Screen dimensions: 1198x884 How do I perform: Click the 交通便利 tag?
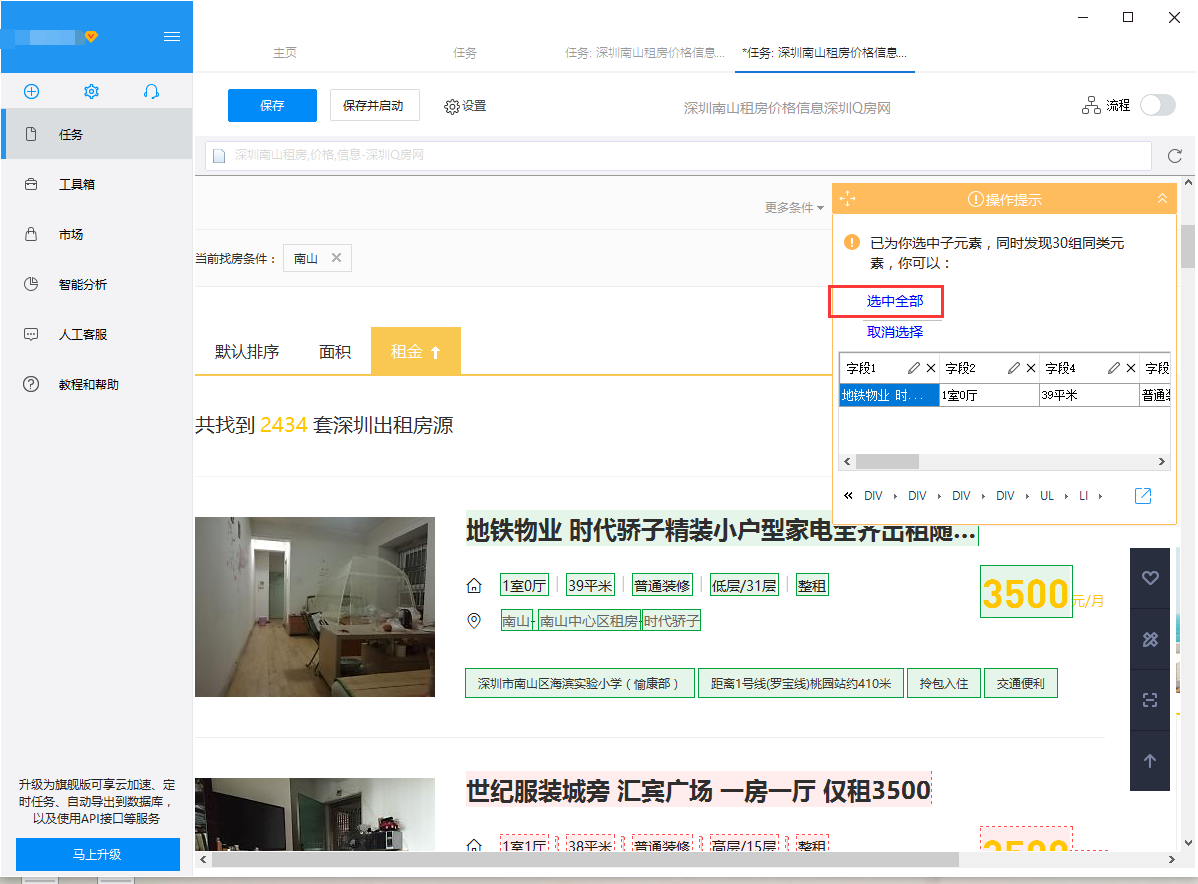click(1021, 683)
